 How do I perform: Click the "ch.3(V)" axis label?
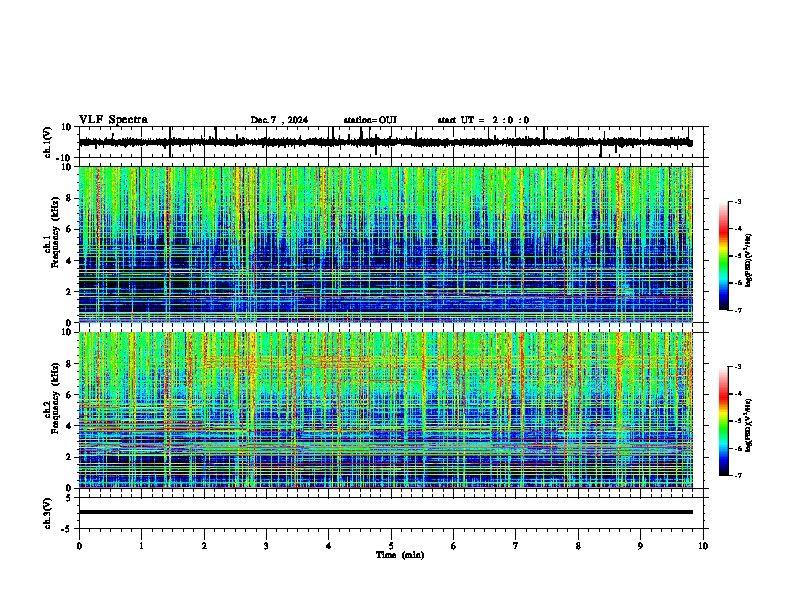click(49, 513)
